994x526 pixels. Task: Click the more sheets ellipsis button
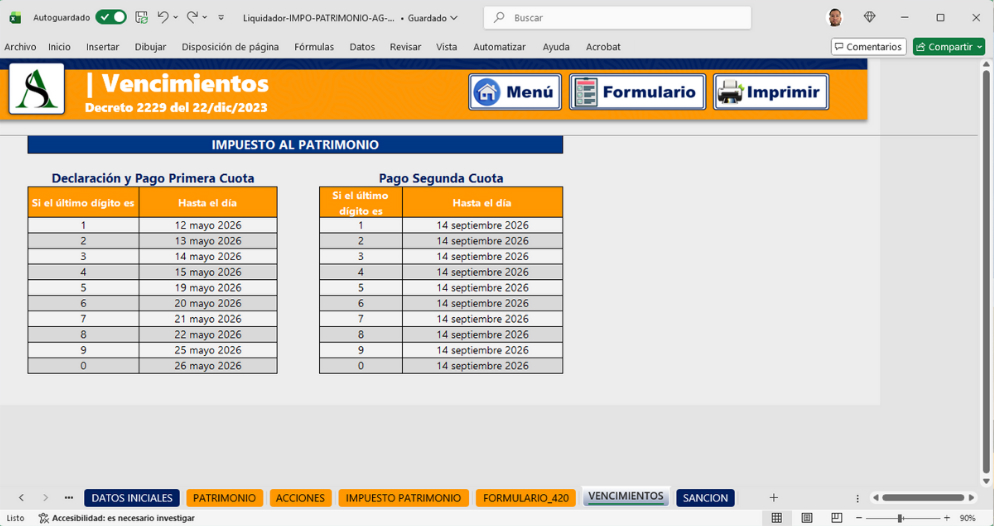[x=68, y=497]
